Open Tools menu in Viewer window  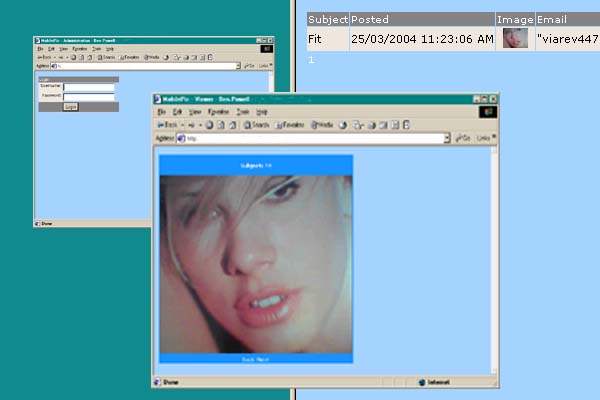[243, 112]
